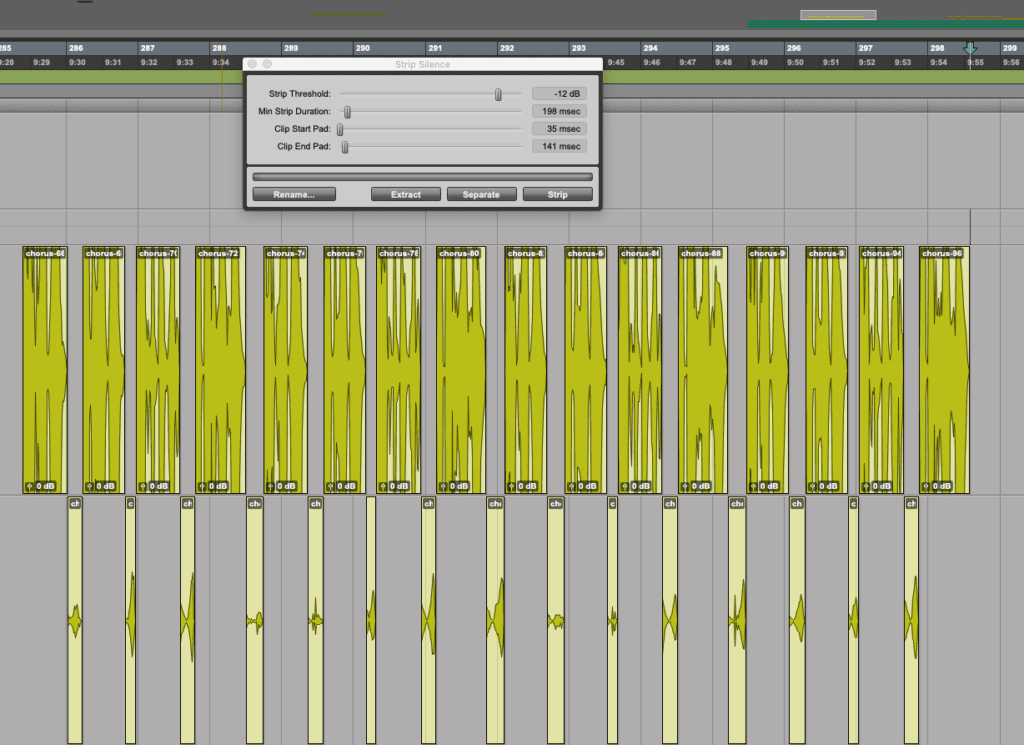1024x745 pixels.
Task: Click bar 296 in the bars ruler
Action: click(x=794, y=48)
